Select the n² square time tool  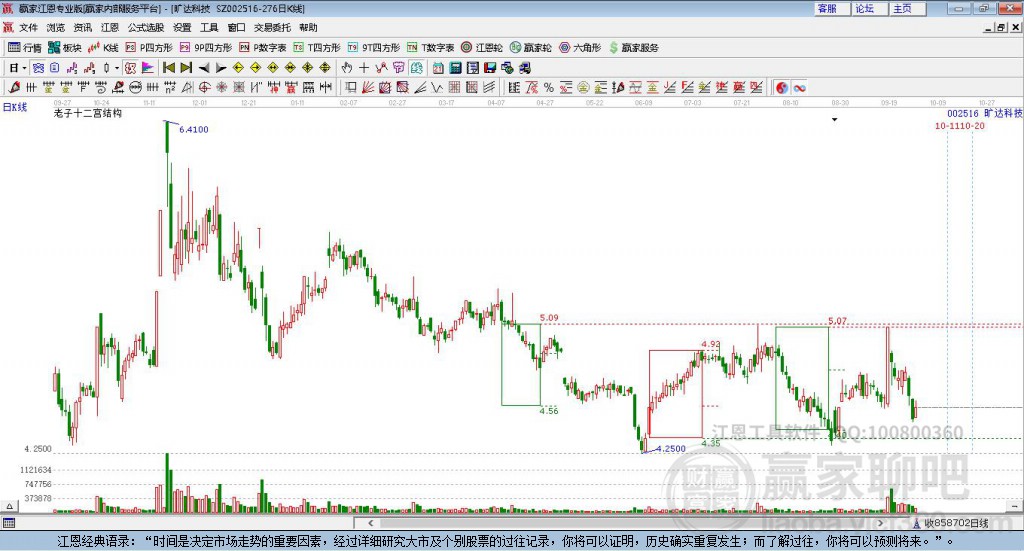click(x=170, y=87)
